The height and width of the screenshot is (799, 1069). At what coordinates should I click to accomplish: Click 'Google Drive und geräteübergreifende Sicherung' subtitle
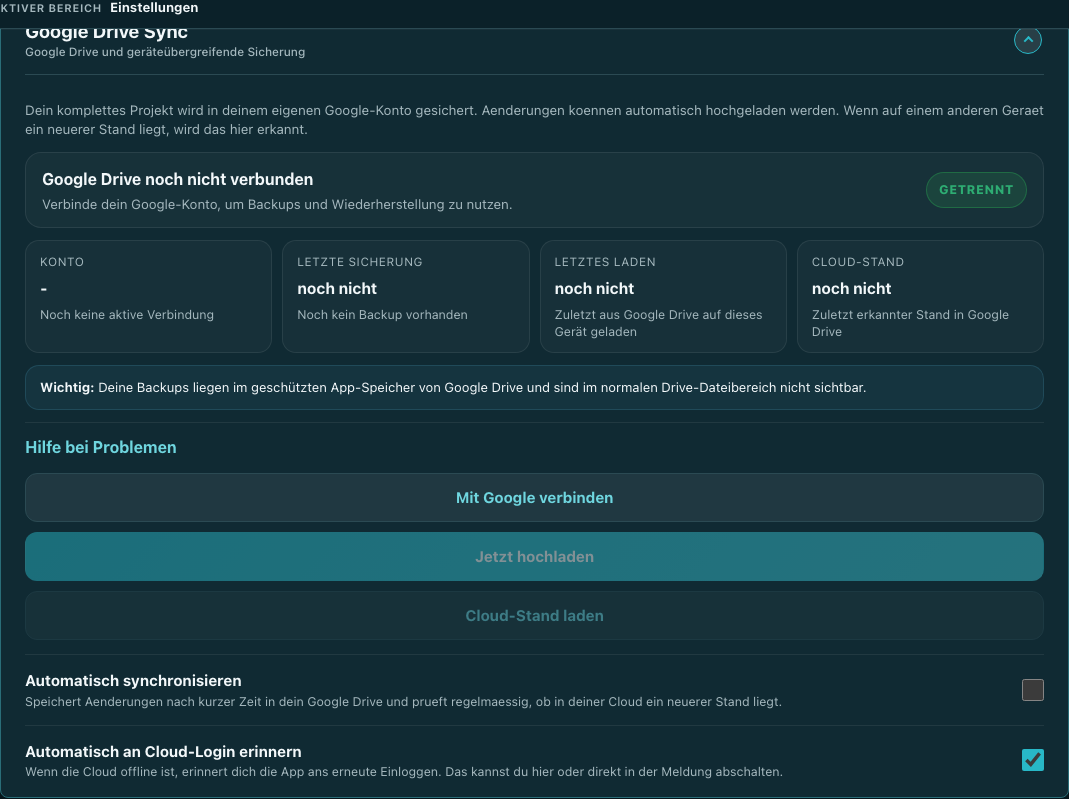click(165, 52)
